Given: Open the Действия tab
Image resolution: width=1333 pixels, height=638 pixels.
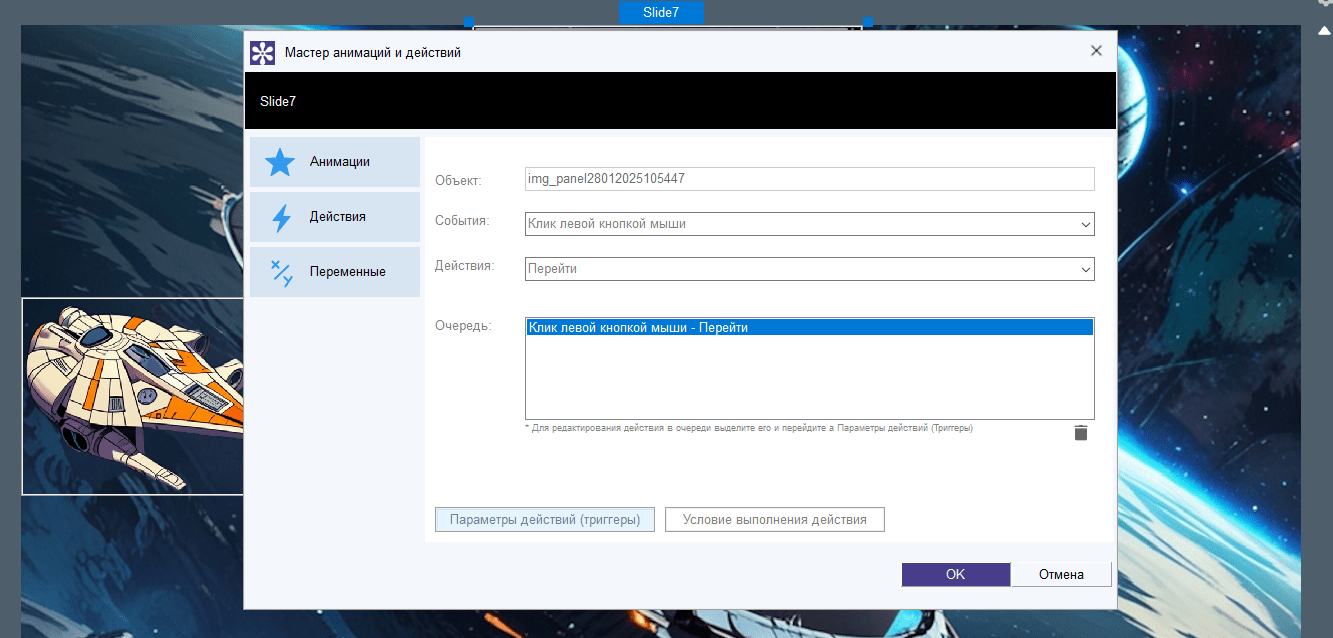Looking at the screenshot, I should (334, 217).
